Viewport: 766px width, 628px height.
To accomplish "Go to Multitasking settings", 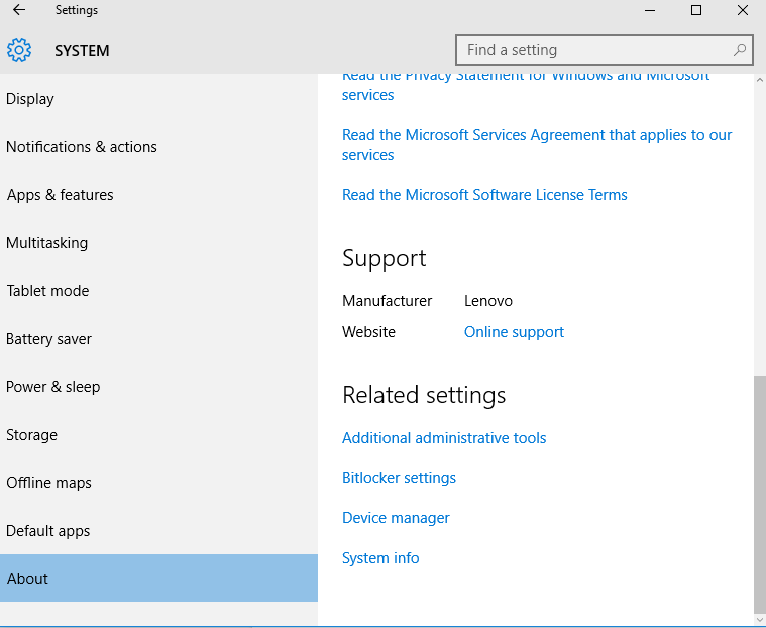I will (x=159, y=243).
